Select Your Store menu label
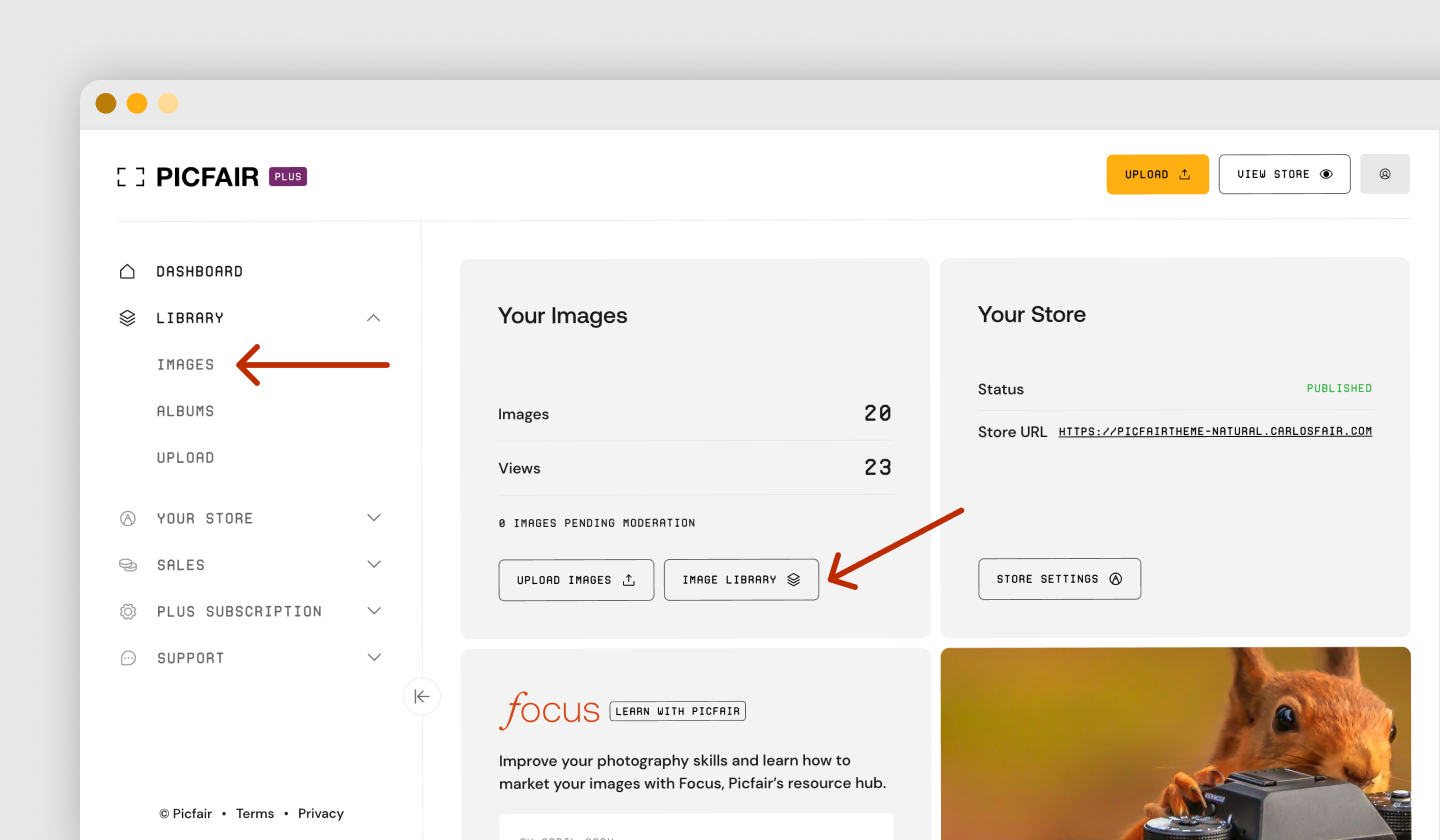Viewport: 1440px width, 840px height. point(204,518)
